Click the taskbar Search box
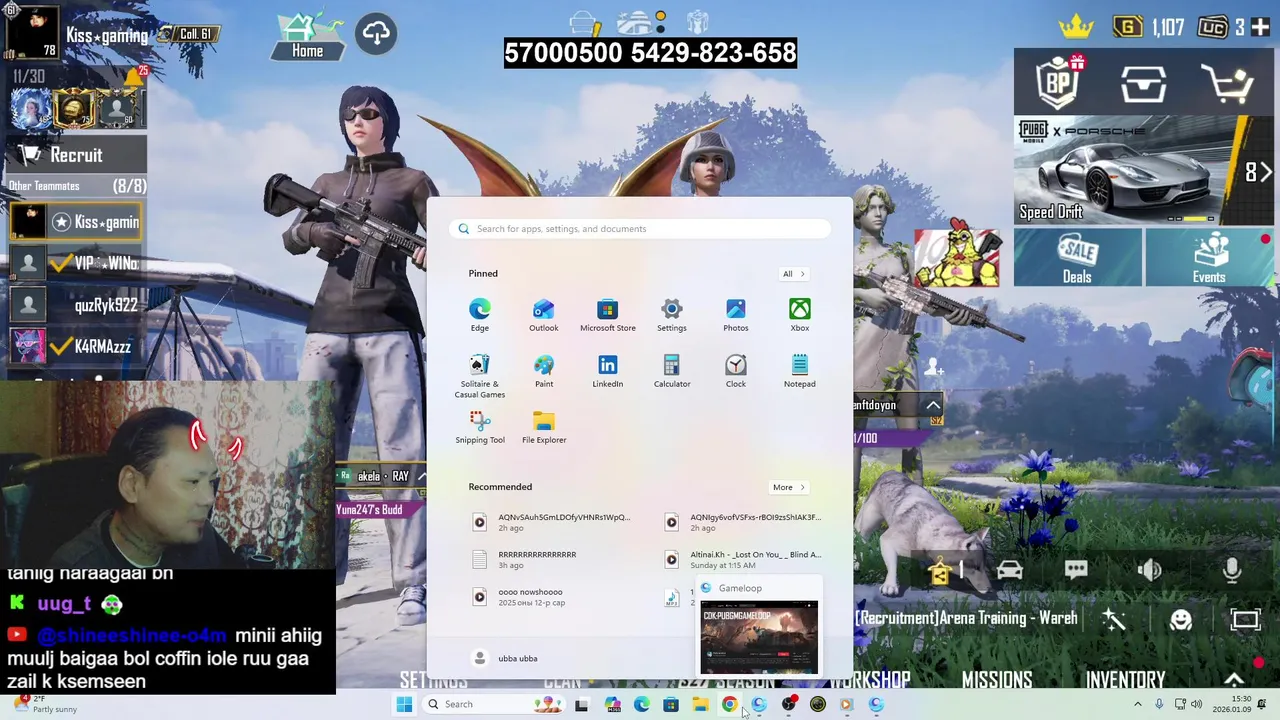 pos(493,704)
